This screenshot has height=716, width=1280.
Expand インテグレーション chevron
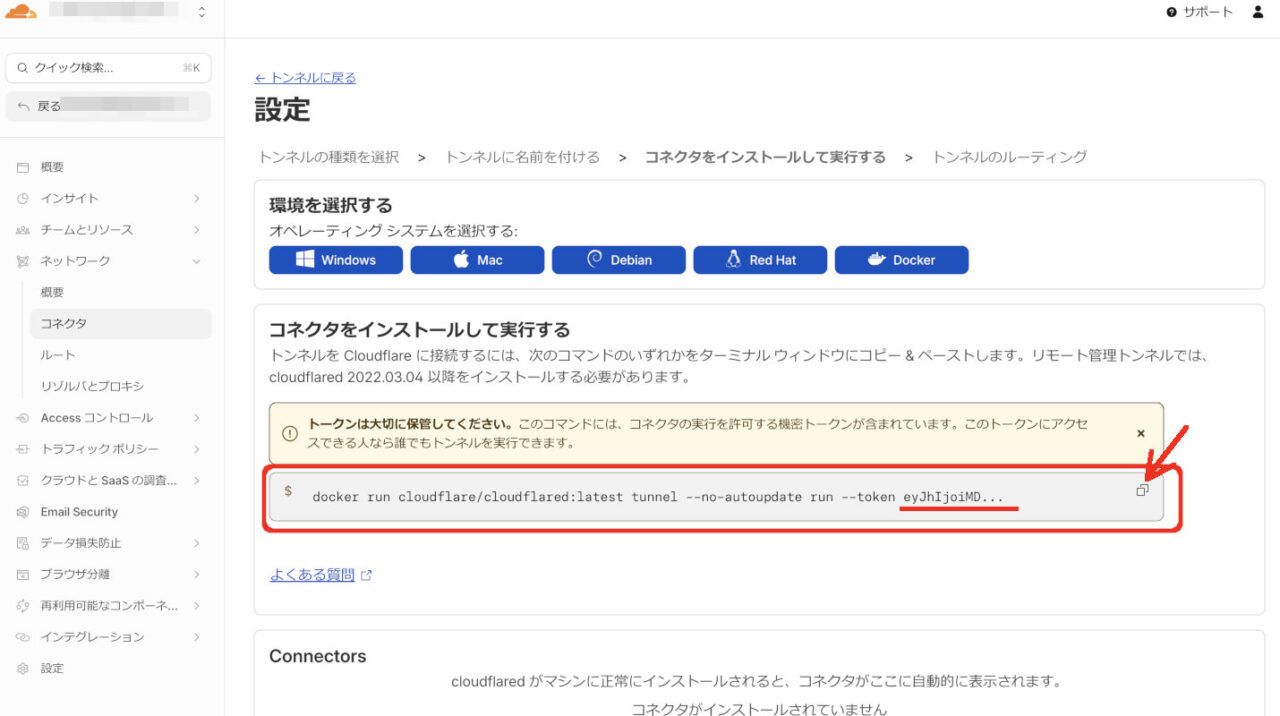coord(196,637)
